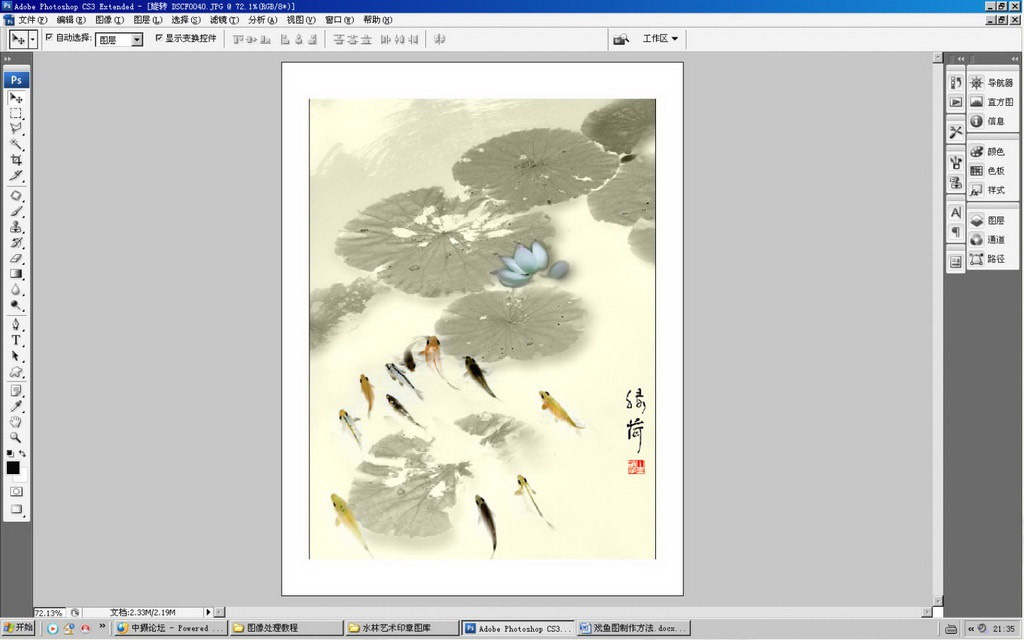Open the 文件 menu
This screenshot has height=640, width=1024.
coord(32,20)
